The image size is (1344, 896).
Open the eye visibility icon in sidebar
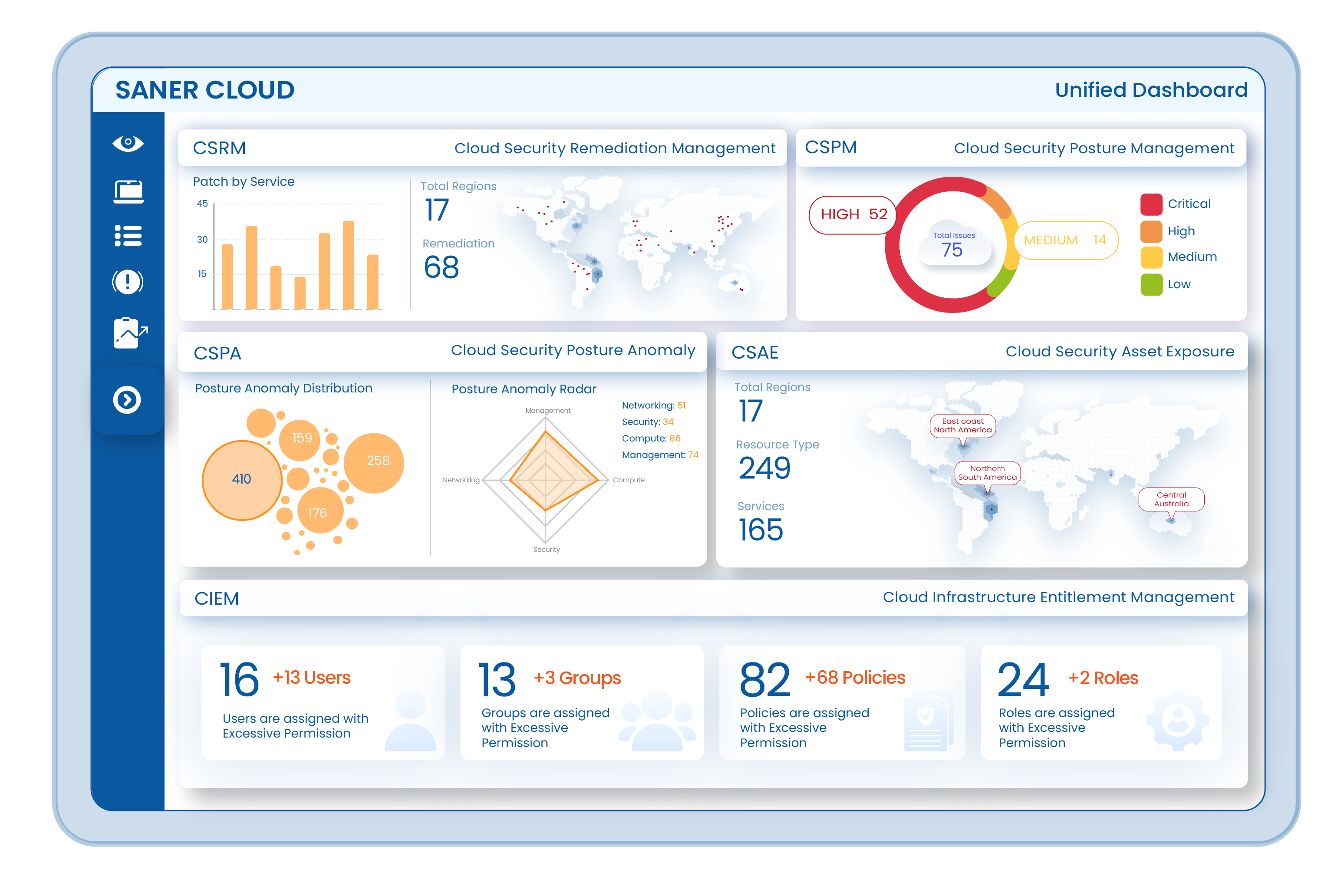(x=128, y=142)
